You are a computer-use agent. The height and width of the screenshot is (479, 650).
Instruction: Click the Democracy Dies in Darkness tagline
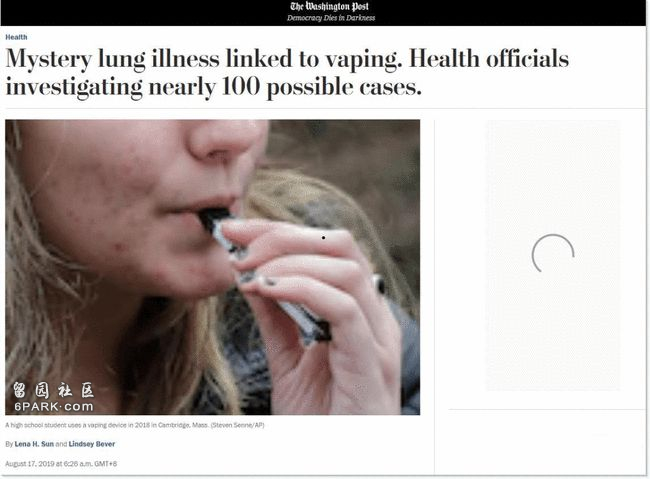point(331,18)
